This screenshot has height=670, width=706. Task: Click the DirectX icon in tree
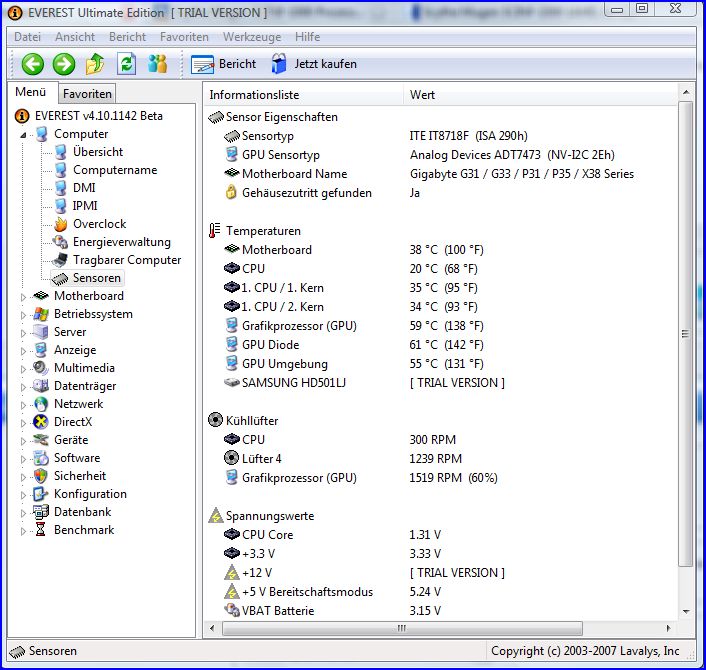point(41,422)
